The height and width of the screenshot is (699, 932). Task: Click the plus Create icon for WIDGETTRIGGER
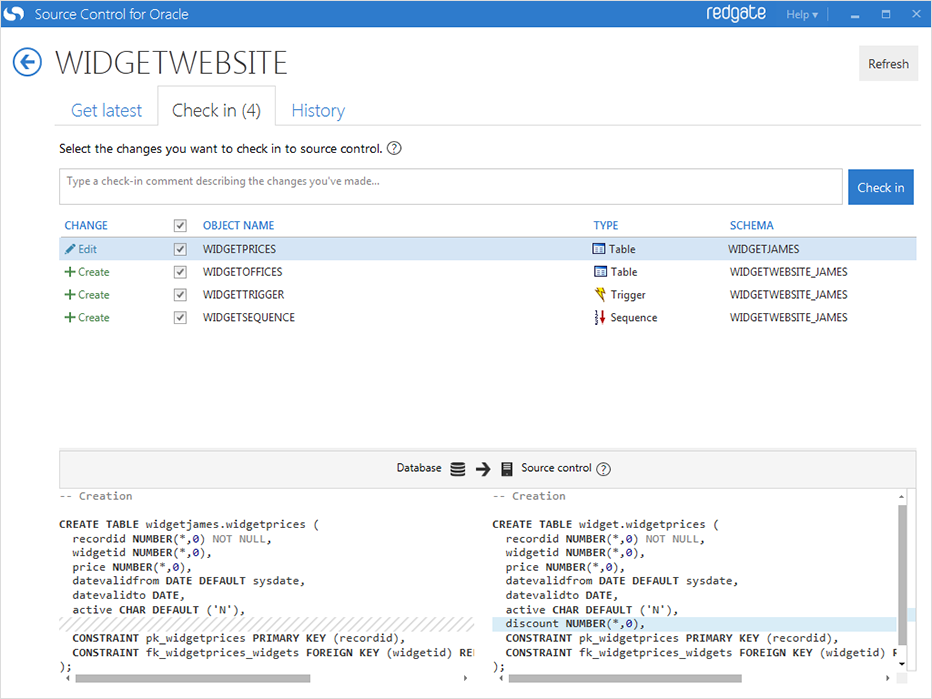70,295
